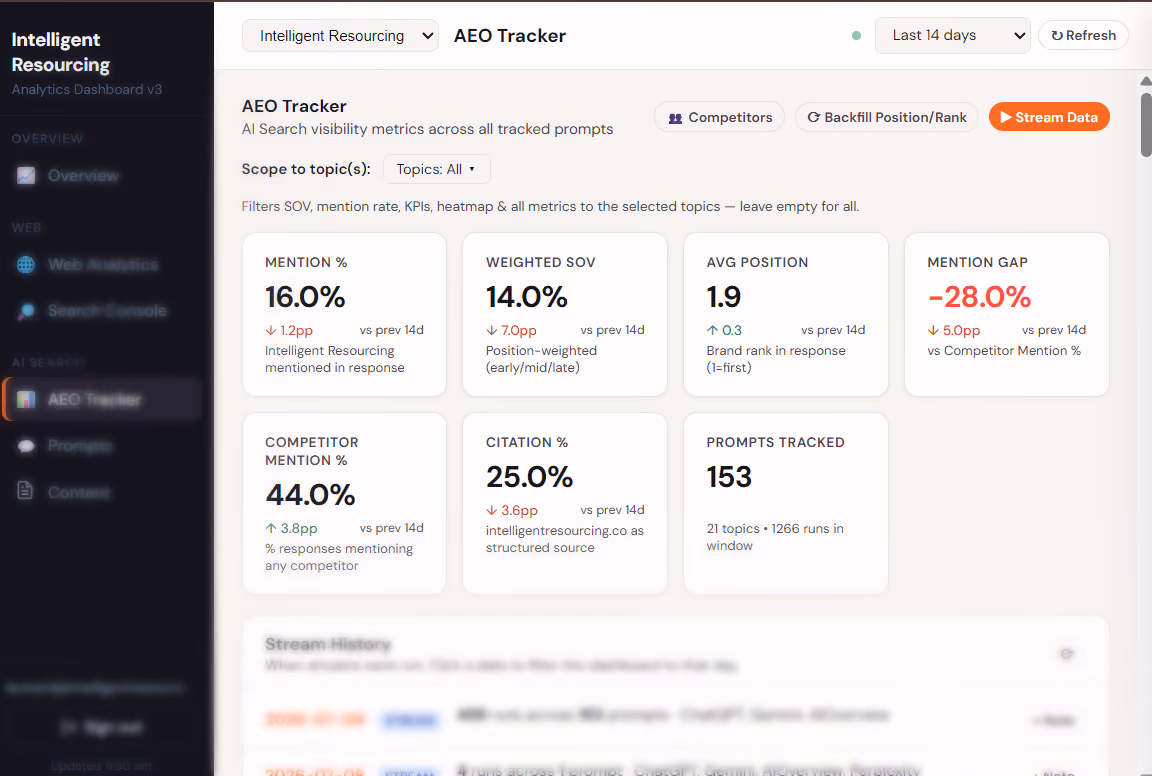Click the Stream History heading
The width and height of the screenshot is (1152, 776).
tap(328, 644)
